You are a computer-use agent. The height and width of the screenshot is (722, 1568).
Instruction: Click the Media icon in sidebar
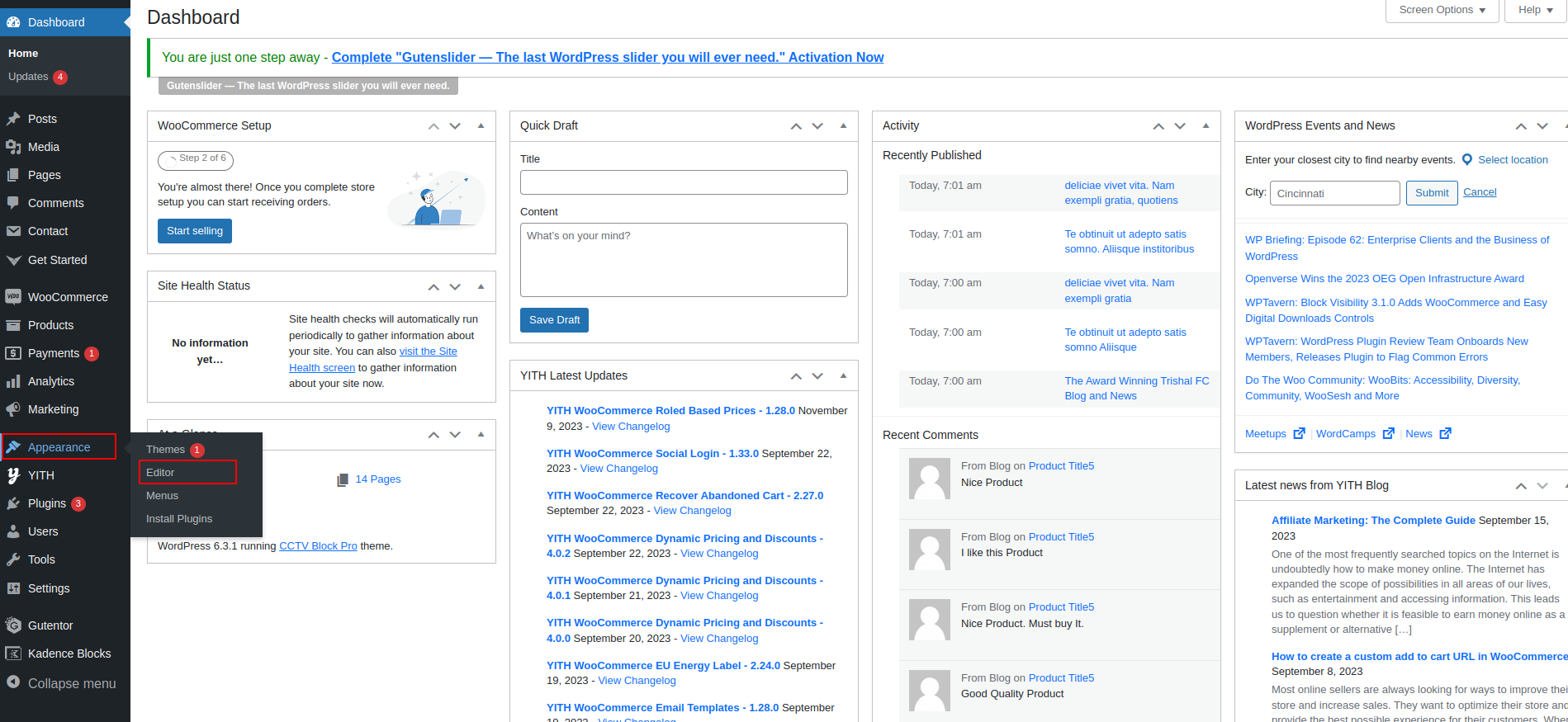pyautogui.click(x=13, y=147)
